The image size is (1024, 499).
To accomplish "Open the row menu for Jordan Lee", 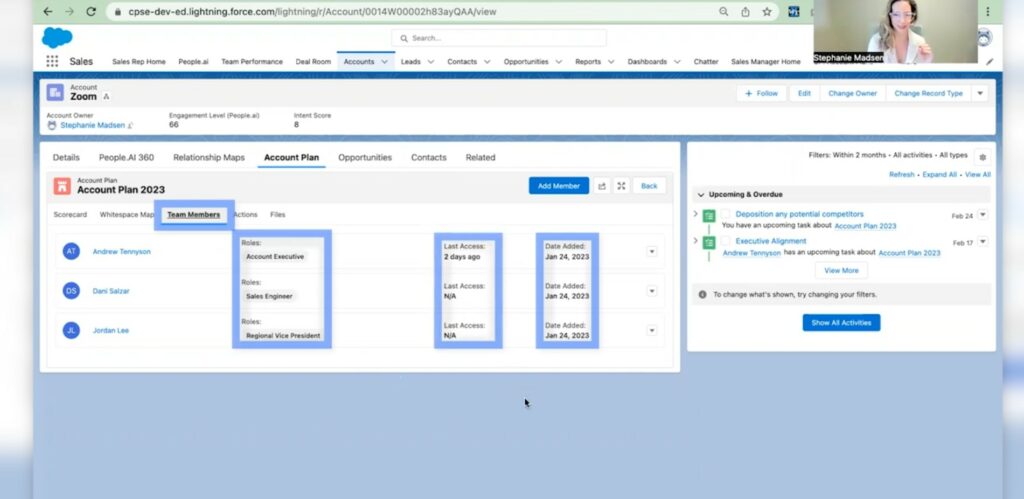I will coord(652,330).
